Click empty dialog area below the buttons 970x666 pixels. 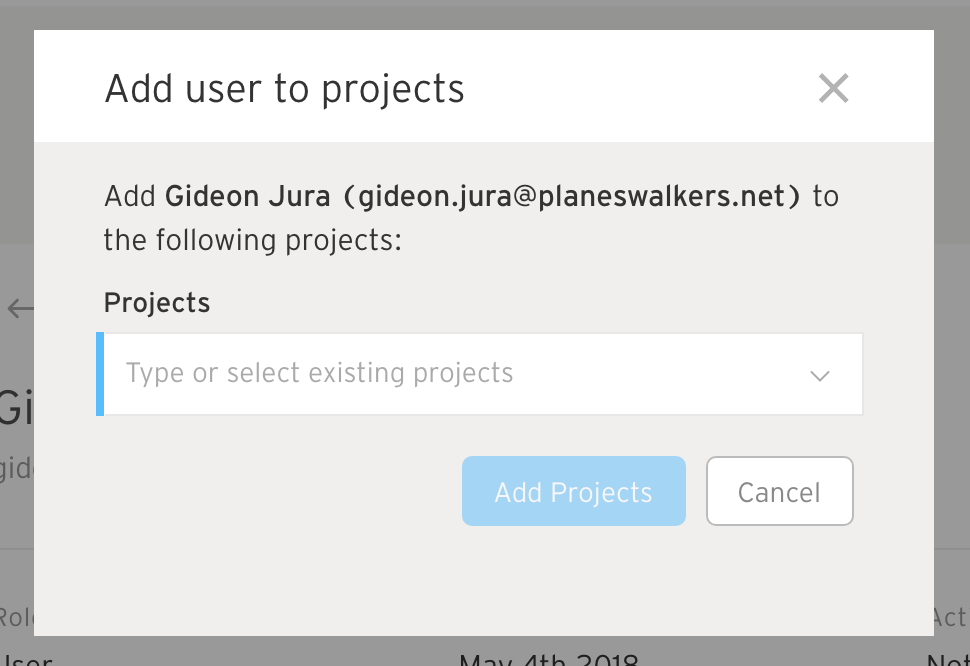coord(483,581)
